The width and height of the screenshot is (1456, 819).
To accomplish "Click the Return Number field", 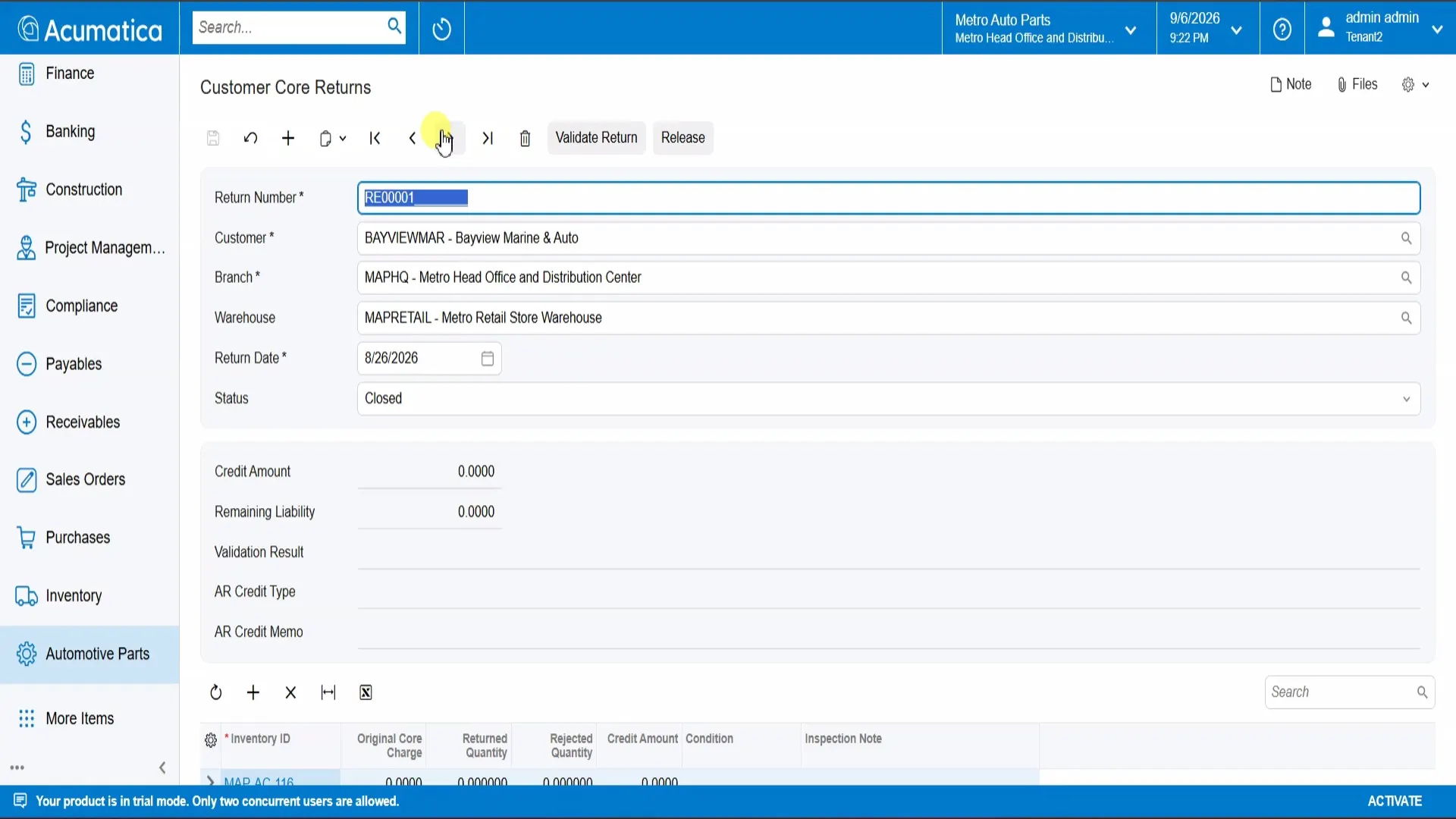I will [x=888, y=198].
